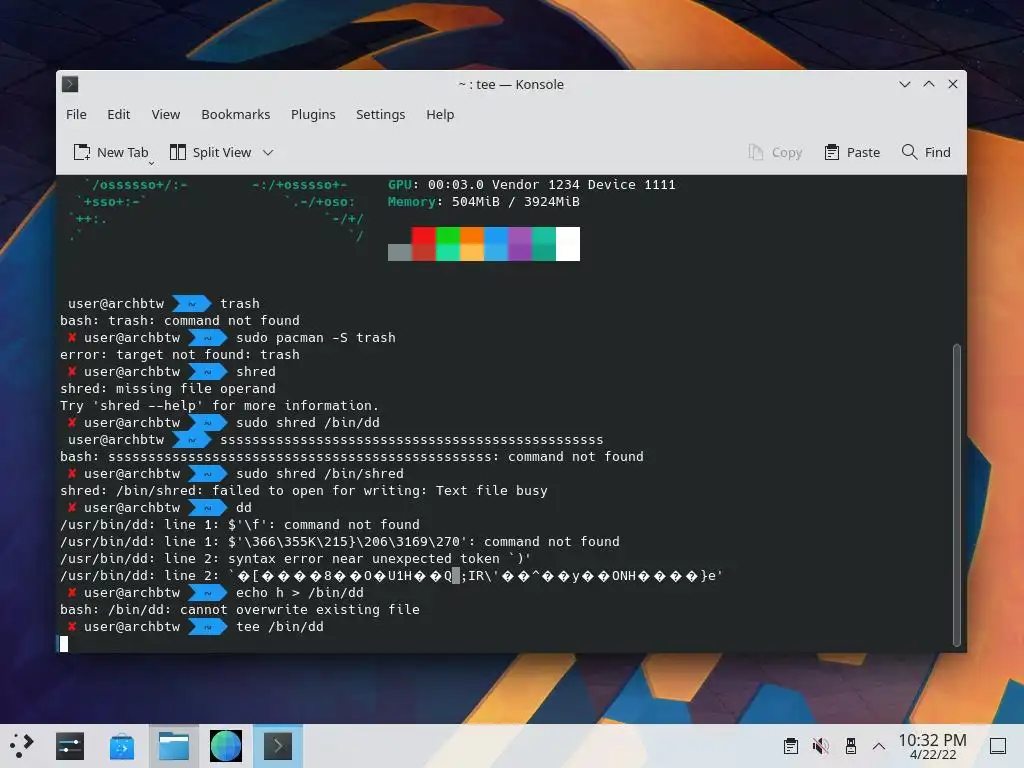Open the Bookmarks menu

236,114
